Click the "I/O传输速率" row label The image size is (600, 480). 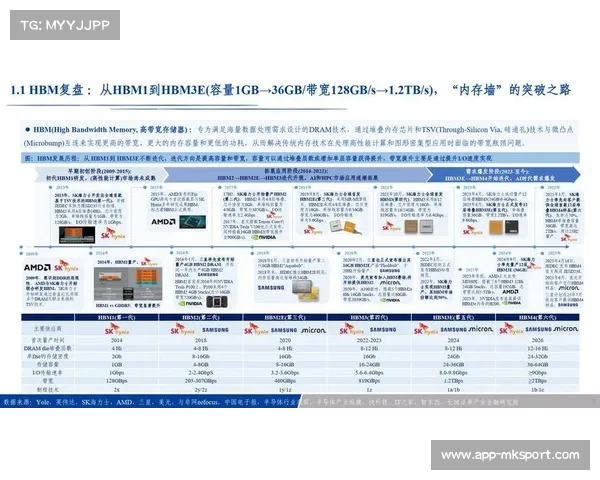(x=47, y=373)
